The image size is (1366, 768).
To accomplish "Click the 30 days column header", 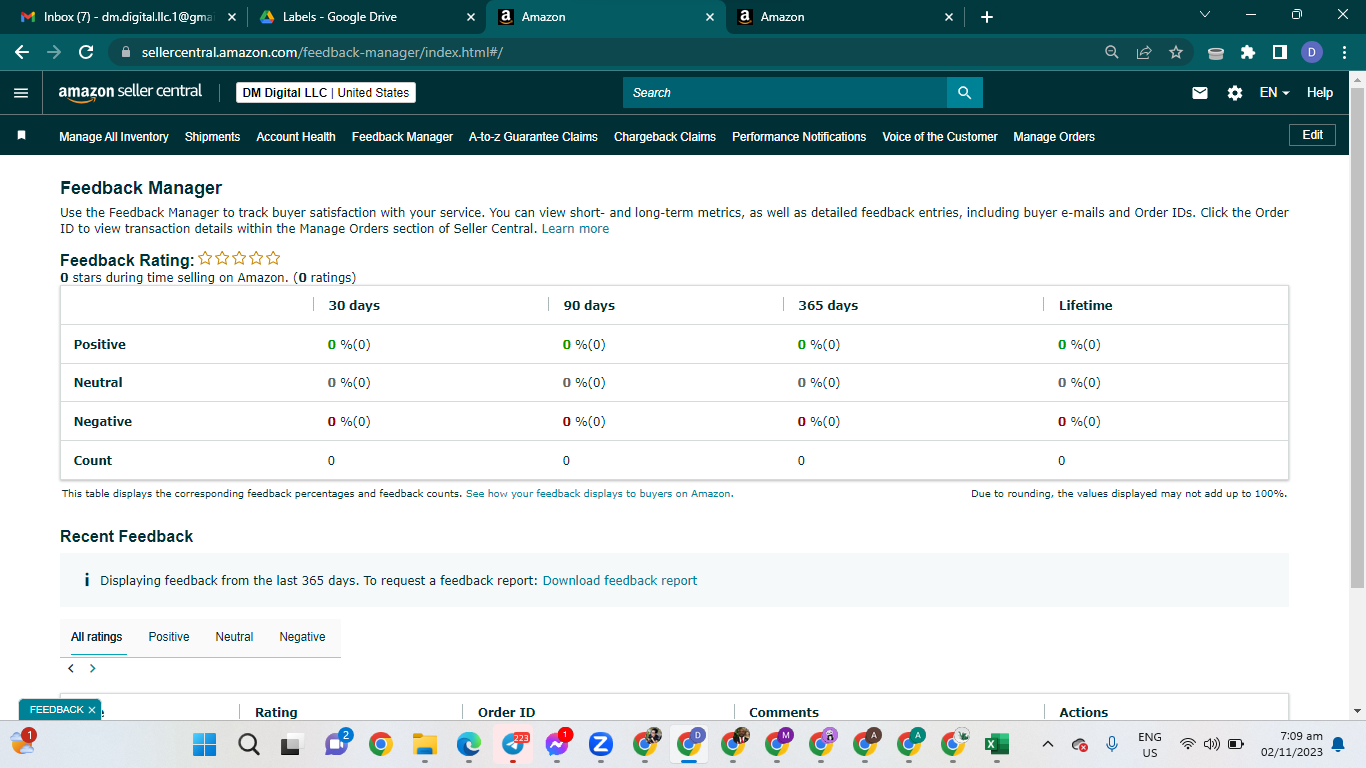I will [x=354, y=305].
